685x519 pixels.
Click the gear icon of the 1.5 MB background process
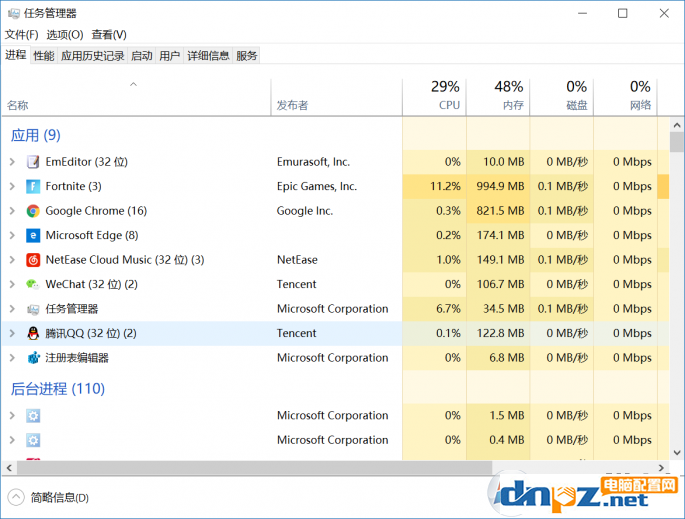[33, 415]
